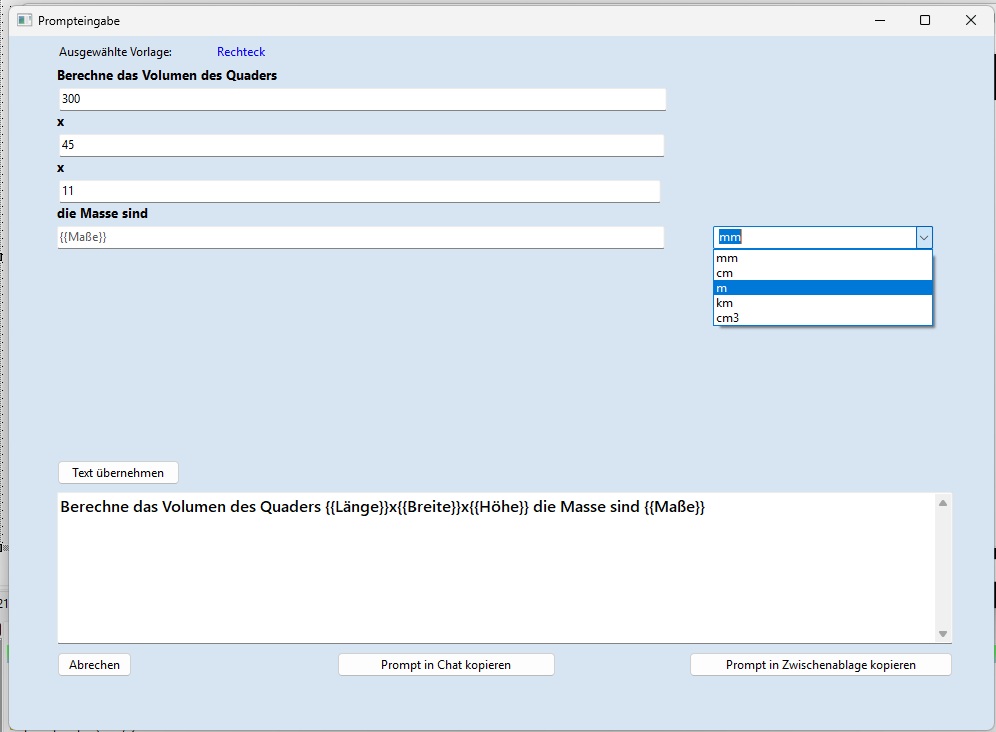The image size is (996, 732).
Task: Select 'mm' from the unit dropdown list
Action: (727, 258)
